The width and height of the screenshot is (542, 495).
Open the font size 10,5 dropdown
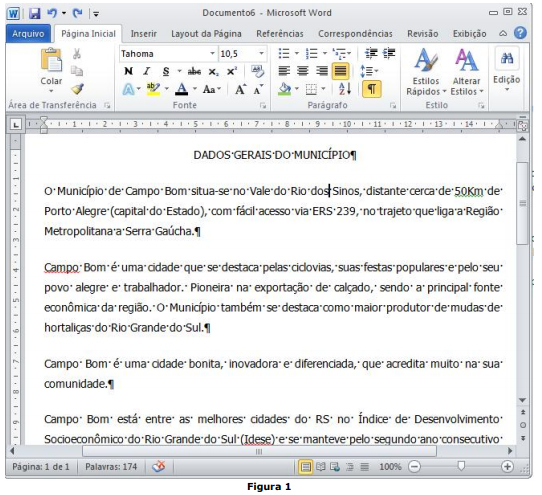(x=262, y=54)
